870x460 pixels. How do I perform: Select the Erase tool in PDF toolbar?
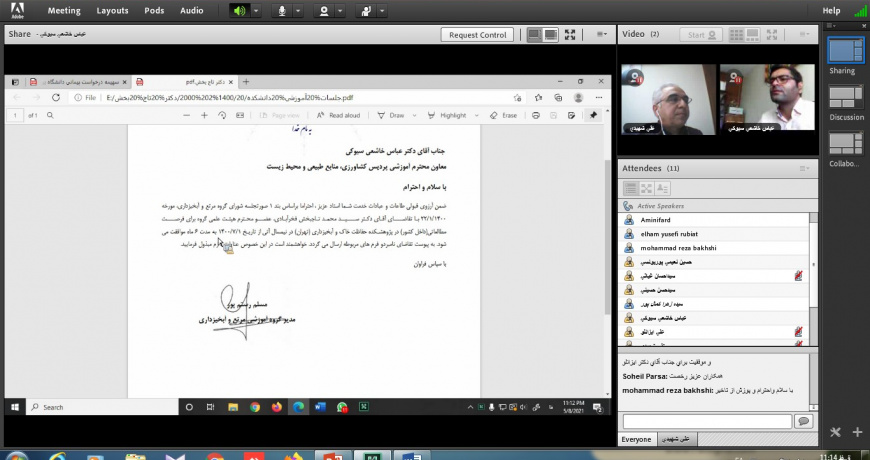point(503,115)
